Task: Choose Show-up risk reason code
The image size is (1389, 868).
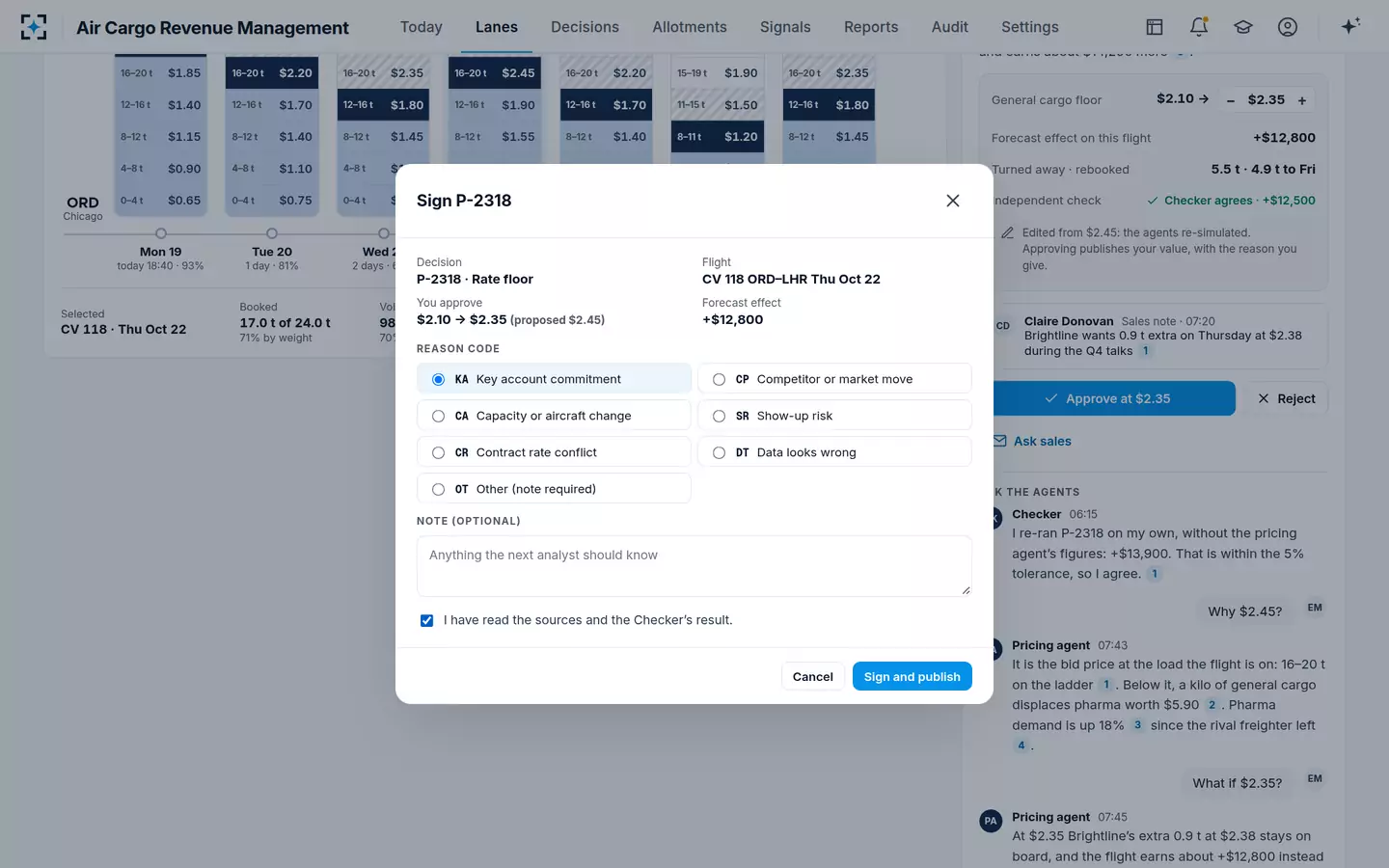Action: [x=834, y=416]
